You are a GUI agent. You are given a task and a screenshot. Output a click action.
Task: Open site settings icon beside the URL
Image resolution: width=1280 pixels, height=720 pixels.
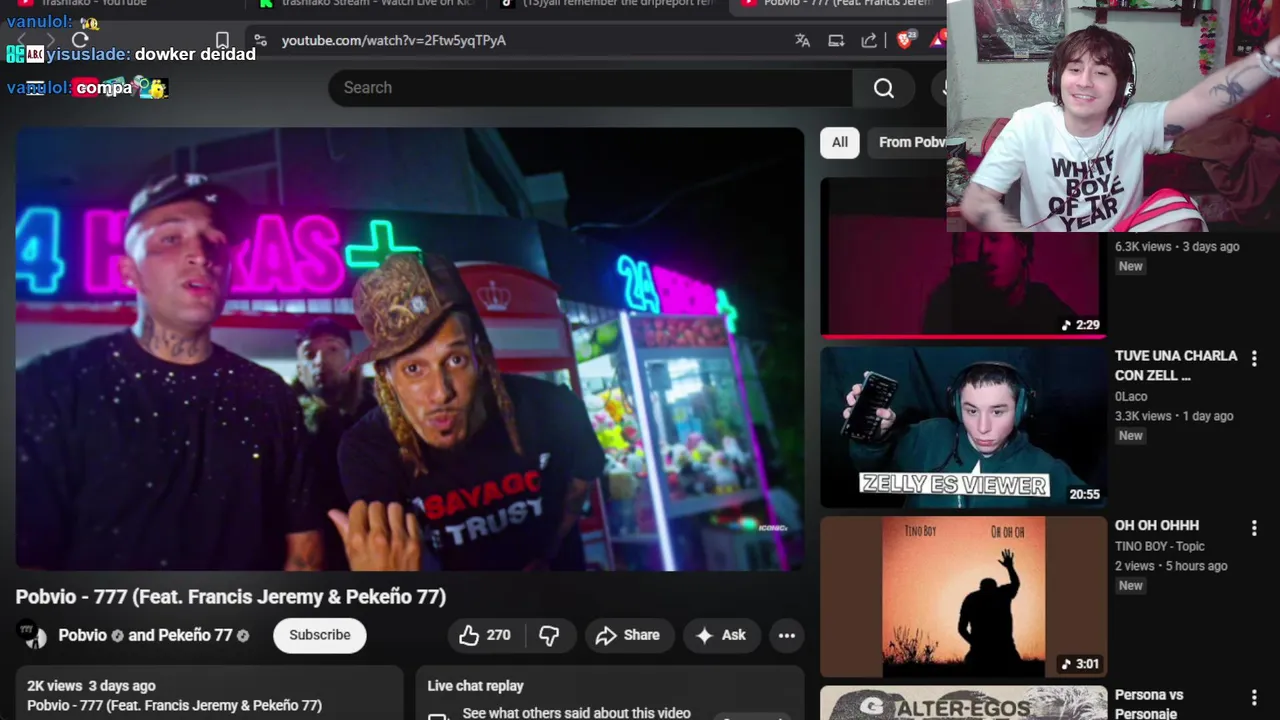click(x=260, y=40)
